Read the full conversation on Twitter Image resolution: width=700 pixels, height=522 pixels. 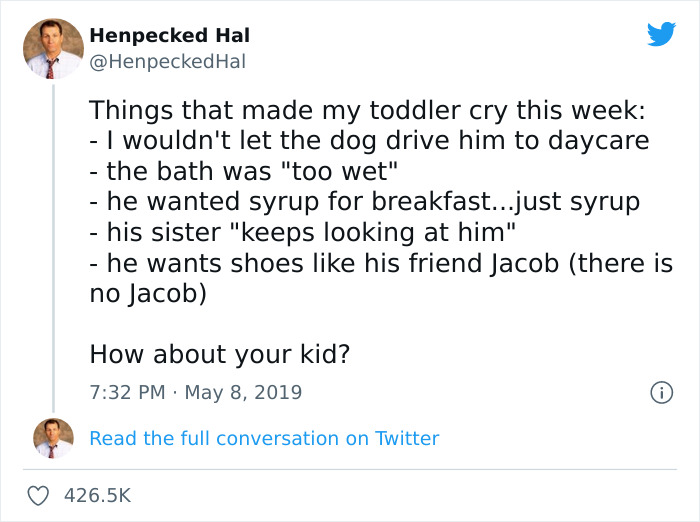[264, 438]
